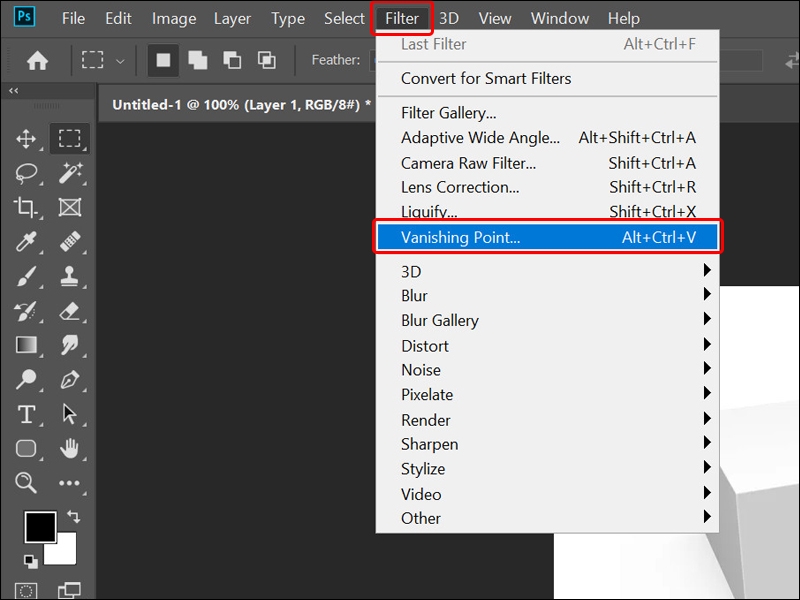Screen dimensions: 800x600
Task: Select the Hand tool
Action: click(x=71, y=449)
